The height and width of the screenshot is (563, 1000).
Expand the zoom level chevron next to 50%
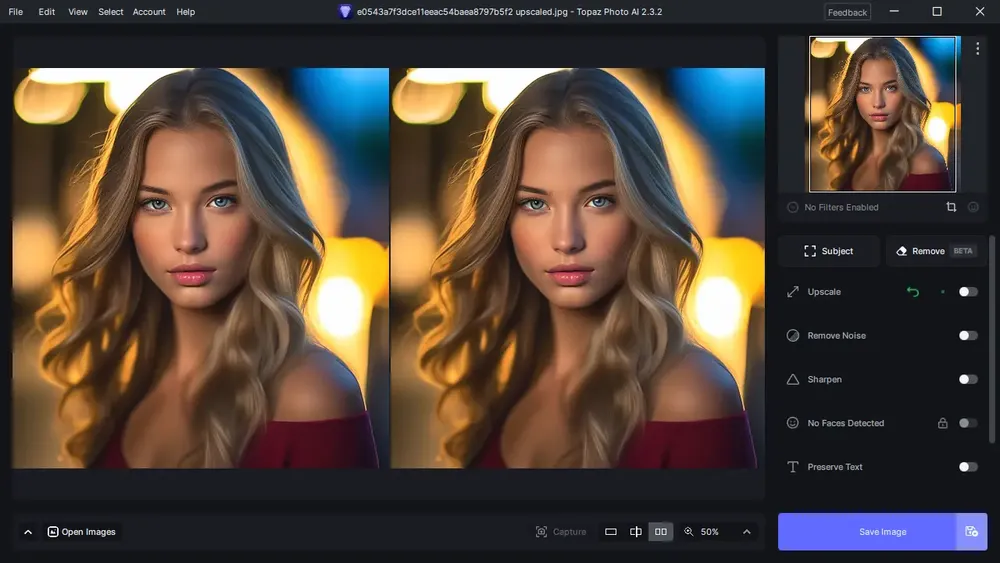tap(746, 532)
